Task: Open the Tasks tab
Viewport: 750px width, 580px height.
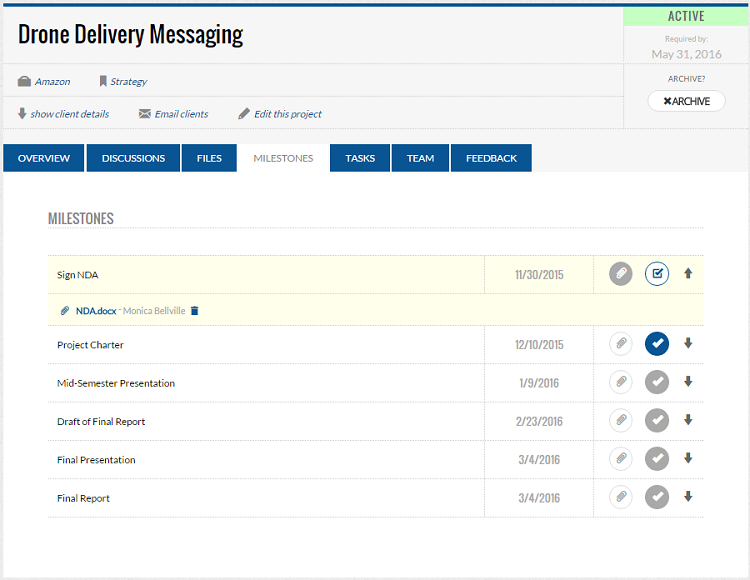Action: (360, 158)
